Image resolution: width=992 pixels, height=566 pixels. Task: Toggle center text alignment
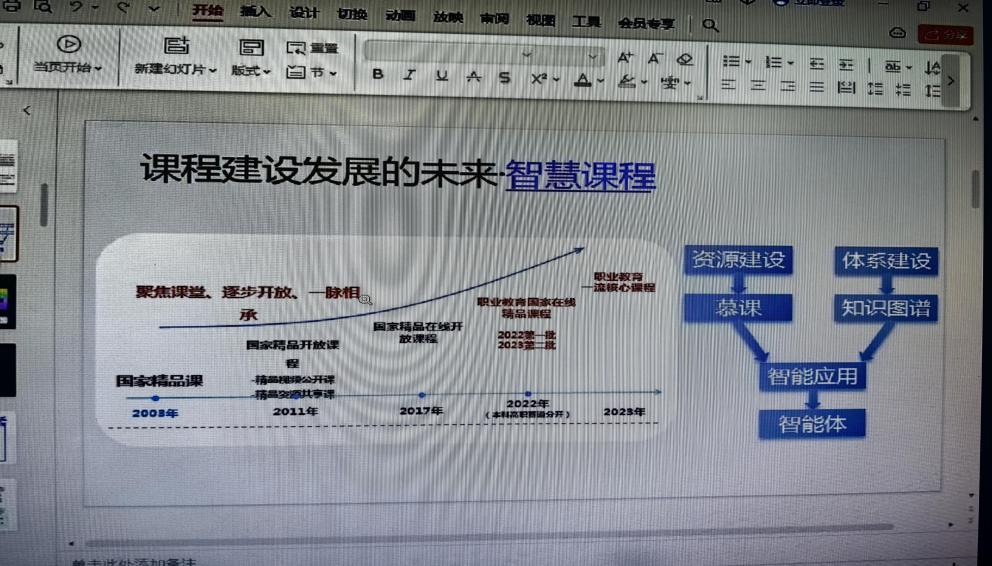tap(758, 87)
